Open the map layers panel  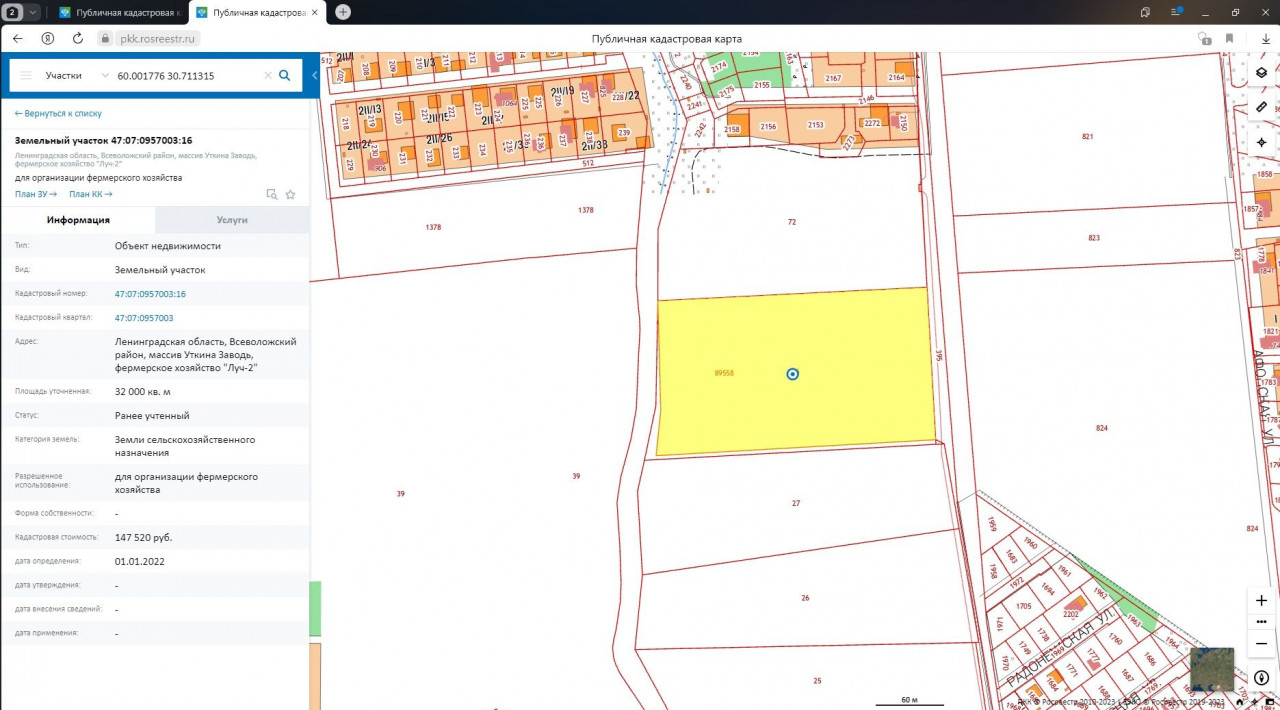tap(1261, 73)
